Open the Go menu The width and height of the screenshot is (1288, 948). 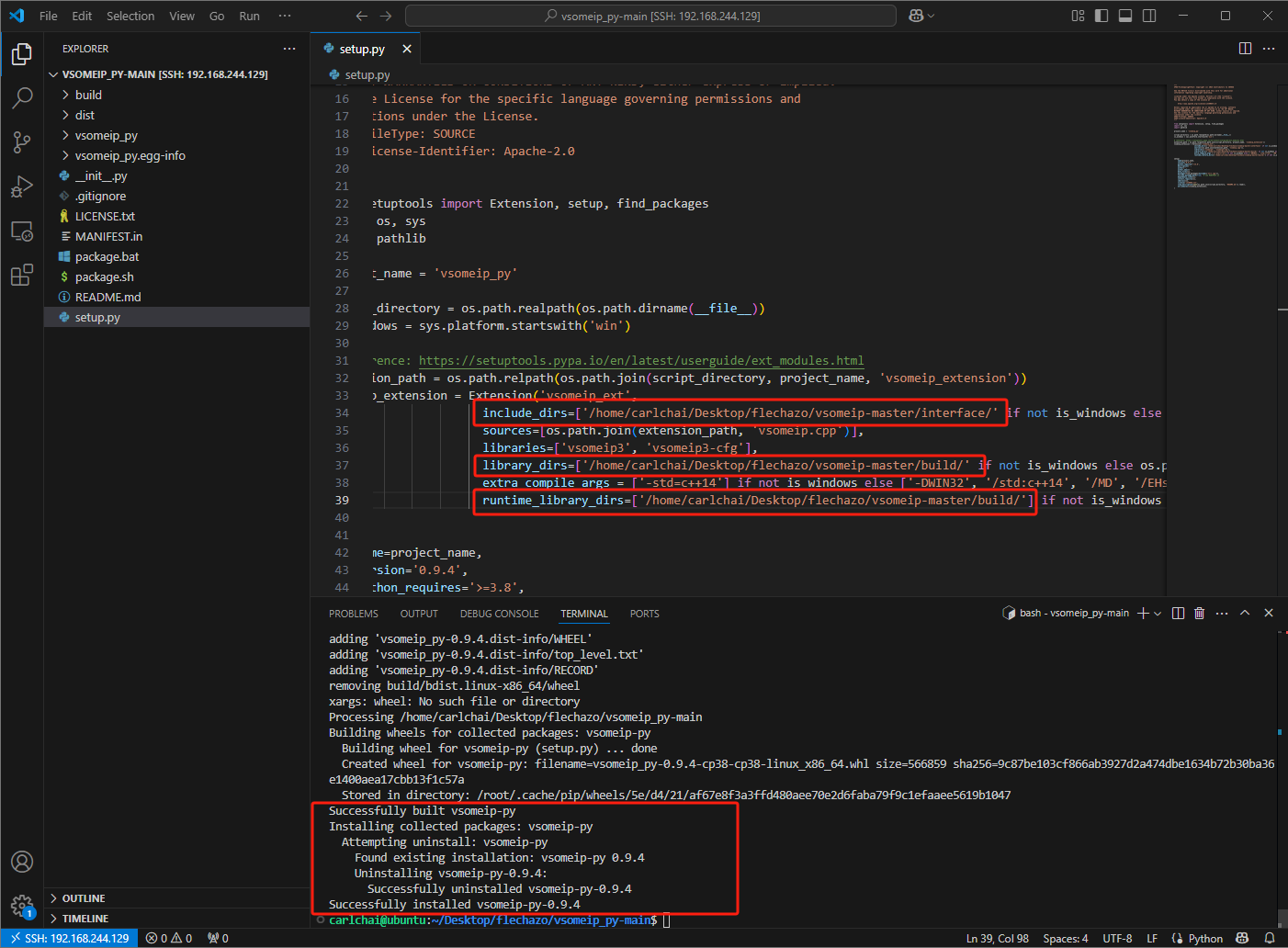(x=217, y=16)
